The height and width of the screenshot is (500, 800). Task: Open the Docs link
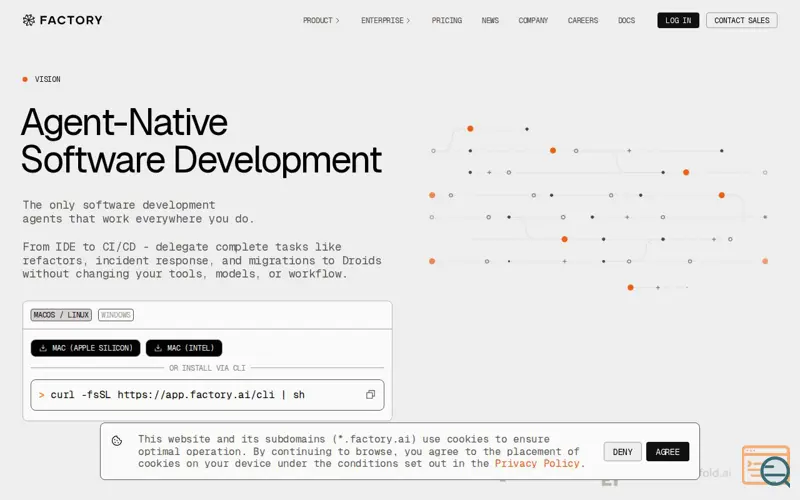pyautogui.click(x=626, y=20)
